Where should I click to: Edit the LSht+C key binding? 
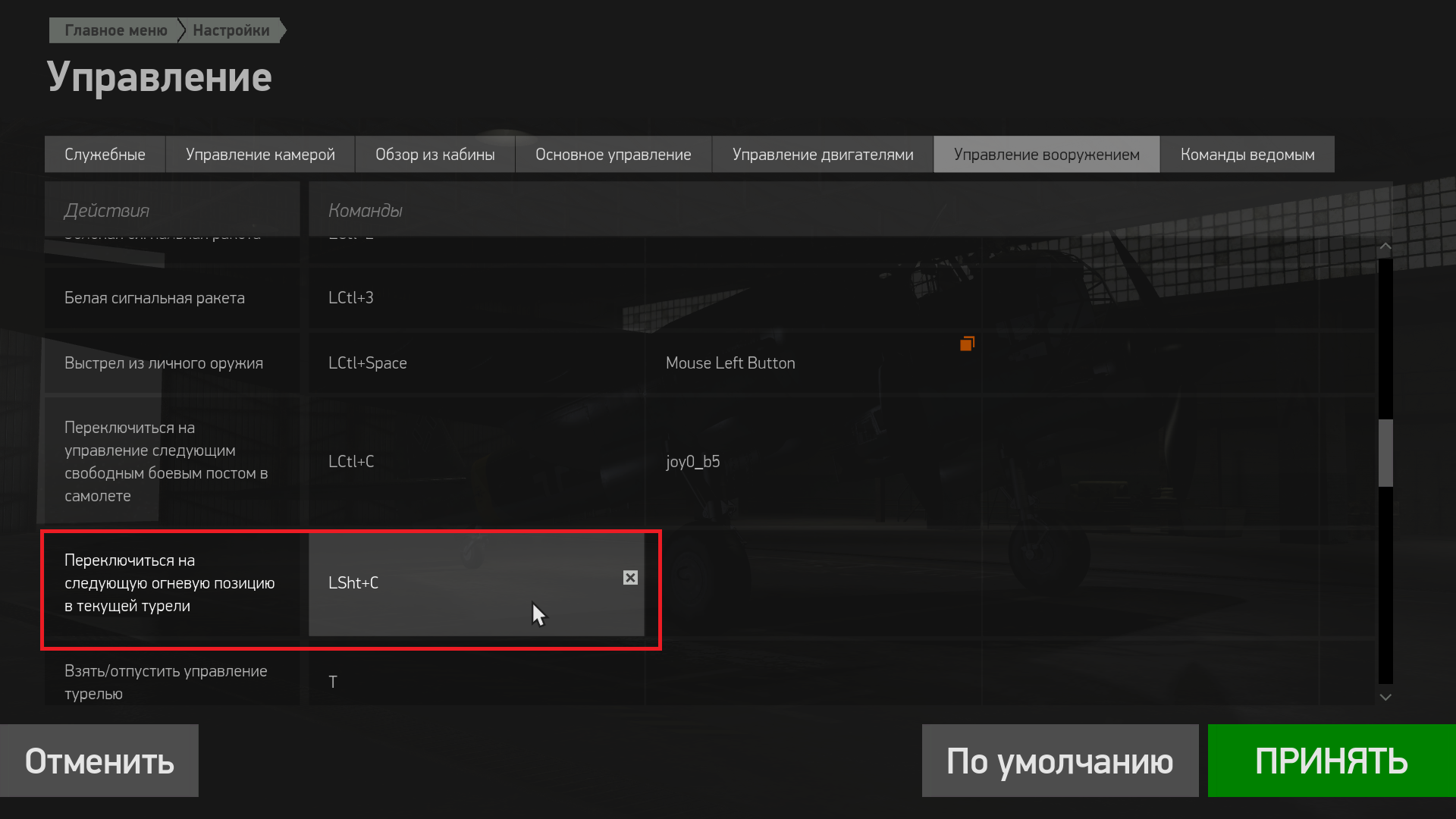(x=476, y=583)
